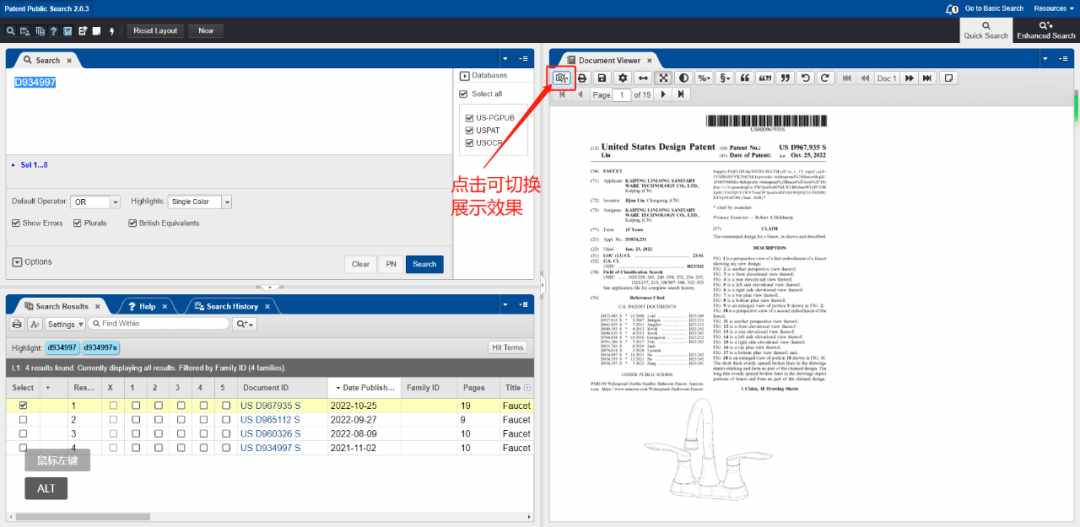This screenshot has width=1080, height=527.
Task: Toggle the Show Errors checkbox
Action: [x=16, y=223]
